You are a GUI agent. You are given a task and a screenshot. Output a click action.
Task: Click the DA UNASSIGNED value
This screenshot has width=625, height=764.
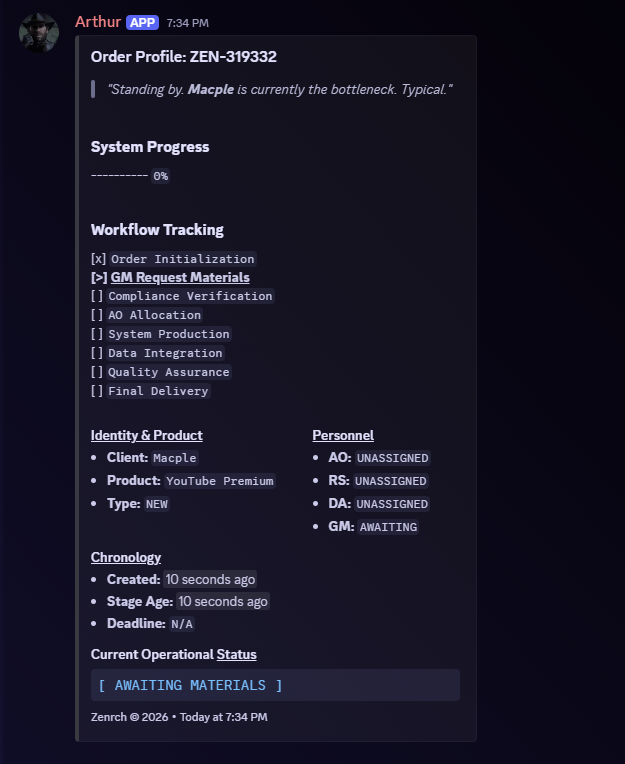(x=392, y=504)
